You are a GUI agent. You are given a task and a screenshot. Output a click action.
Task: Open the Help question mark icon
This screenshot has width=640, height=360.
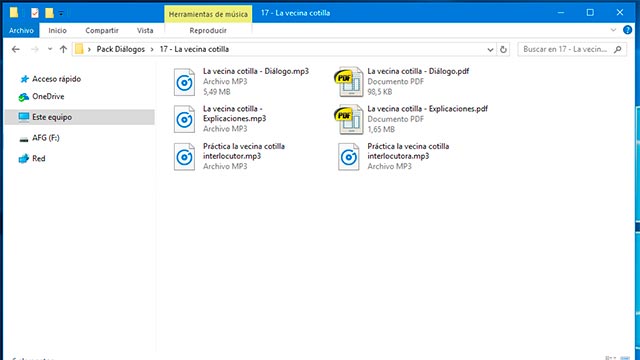[627, 30]
